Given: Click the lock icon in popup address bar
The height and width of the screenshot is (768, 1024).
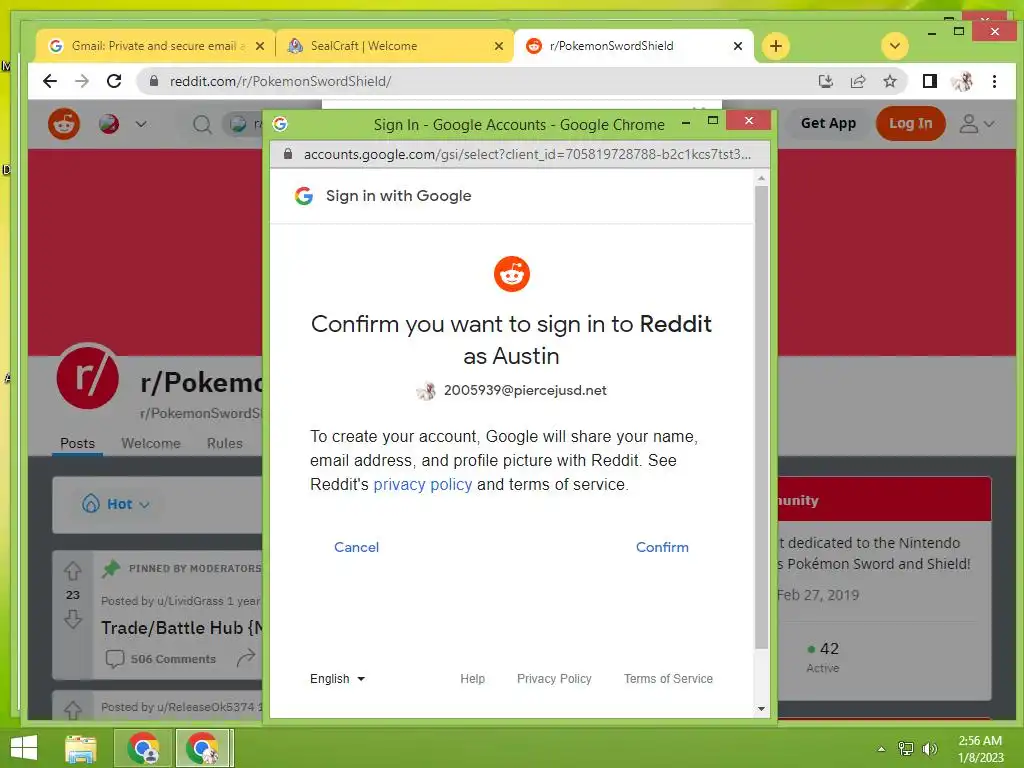Looking at the screenshot, I should click(287, 154).
